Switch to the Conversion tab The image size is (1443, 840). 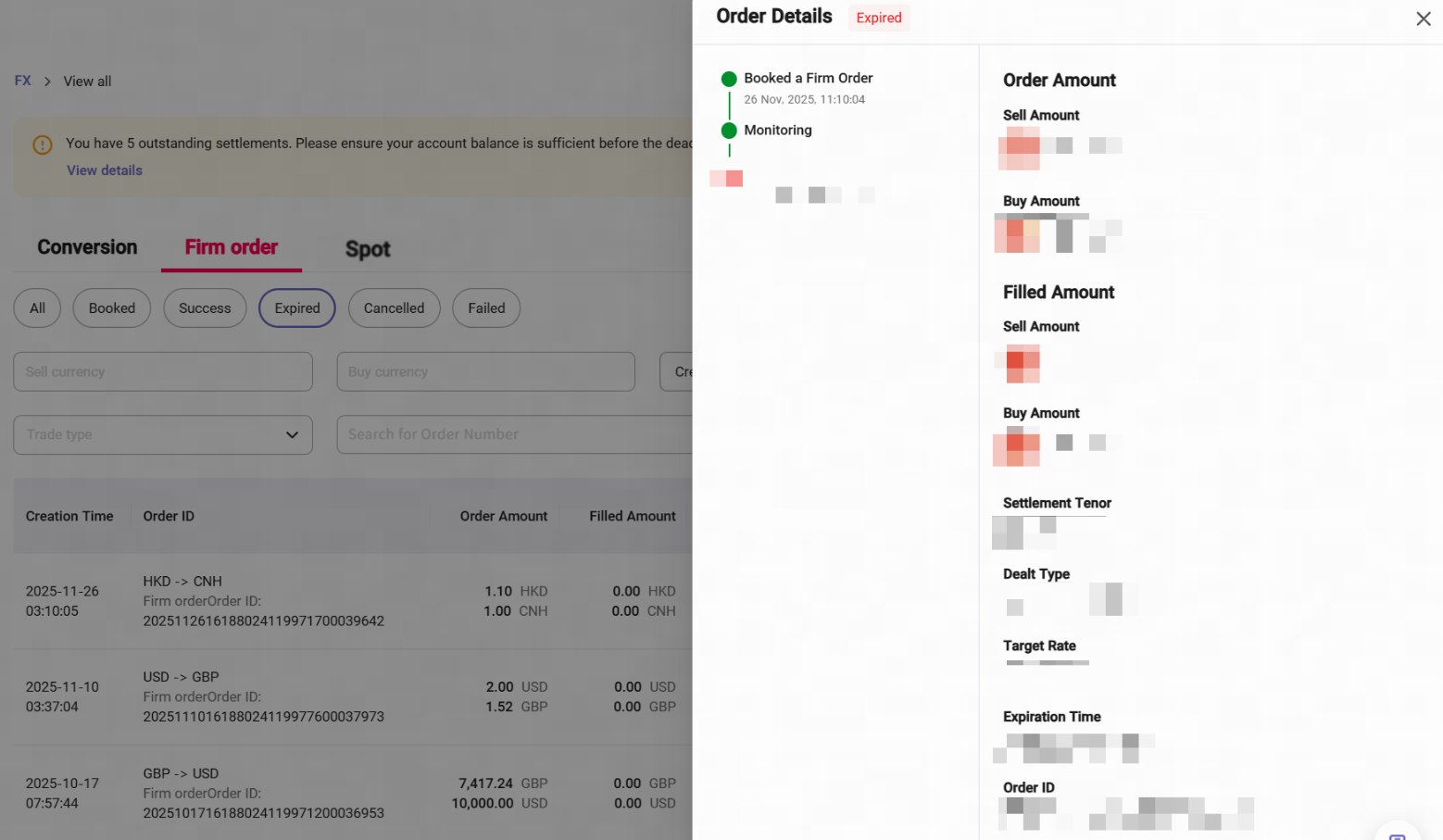[x=87, y=247]
